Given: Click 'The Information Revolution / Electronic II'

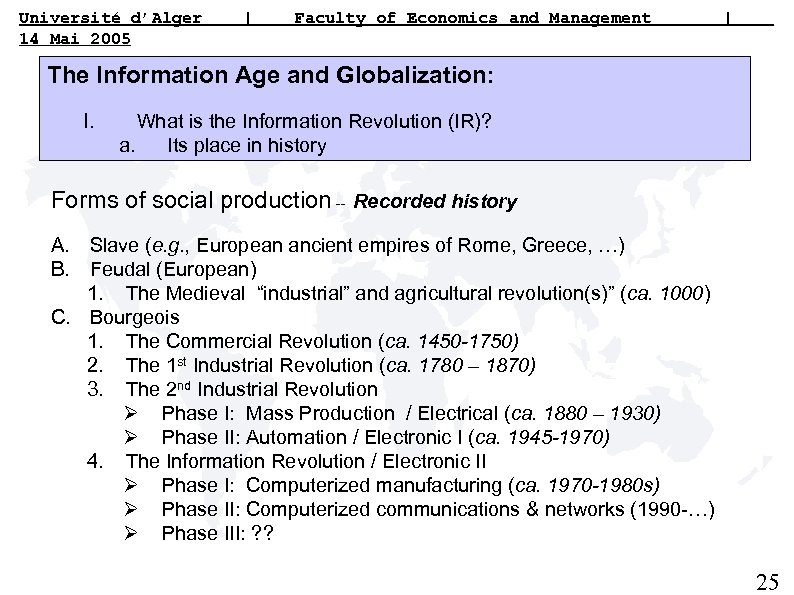Looking at the screenshot, I should [x=306, y=461].
